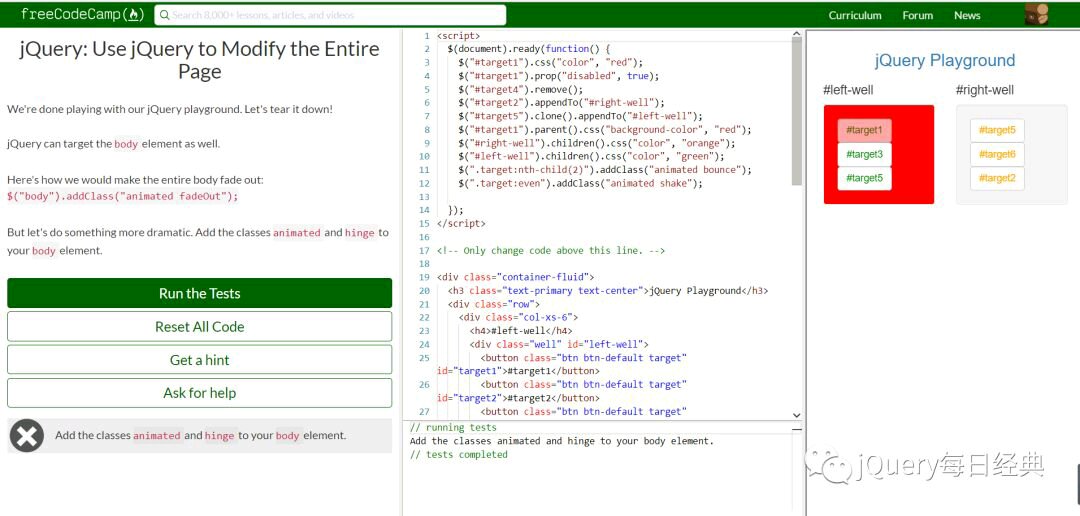1080x516 pixels.
Task: Click the #right-well heading in preview
Action: pos(985,90)
